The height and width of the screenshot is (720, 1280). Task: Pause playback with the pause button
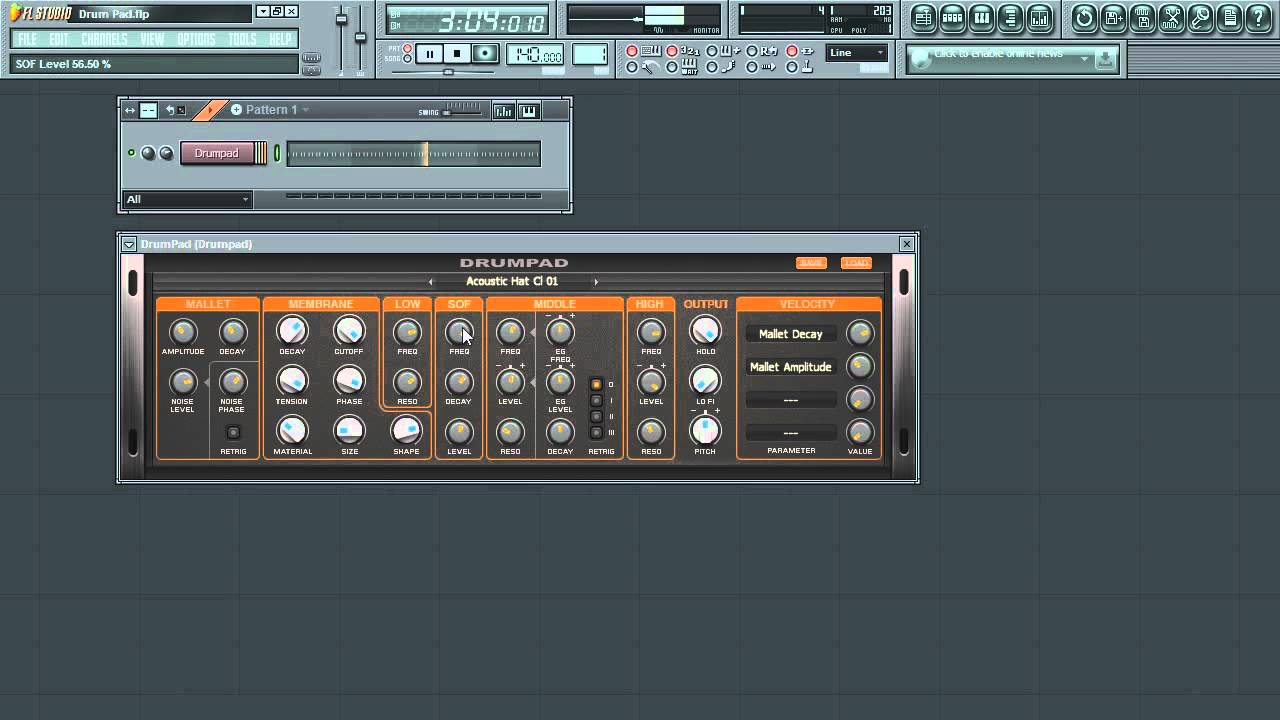[429, 54]
